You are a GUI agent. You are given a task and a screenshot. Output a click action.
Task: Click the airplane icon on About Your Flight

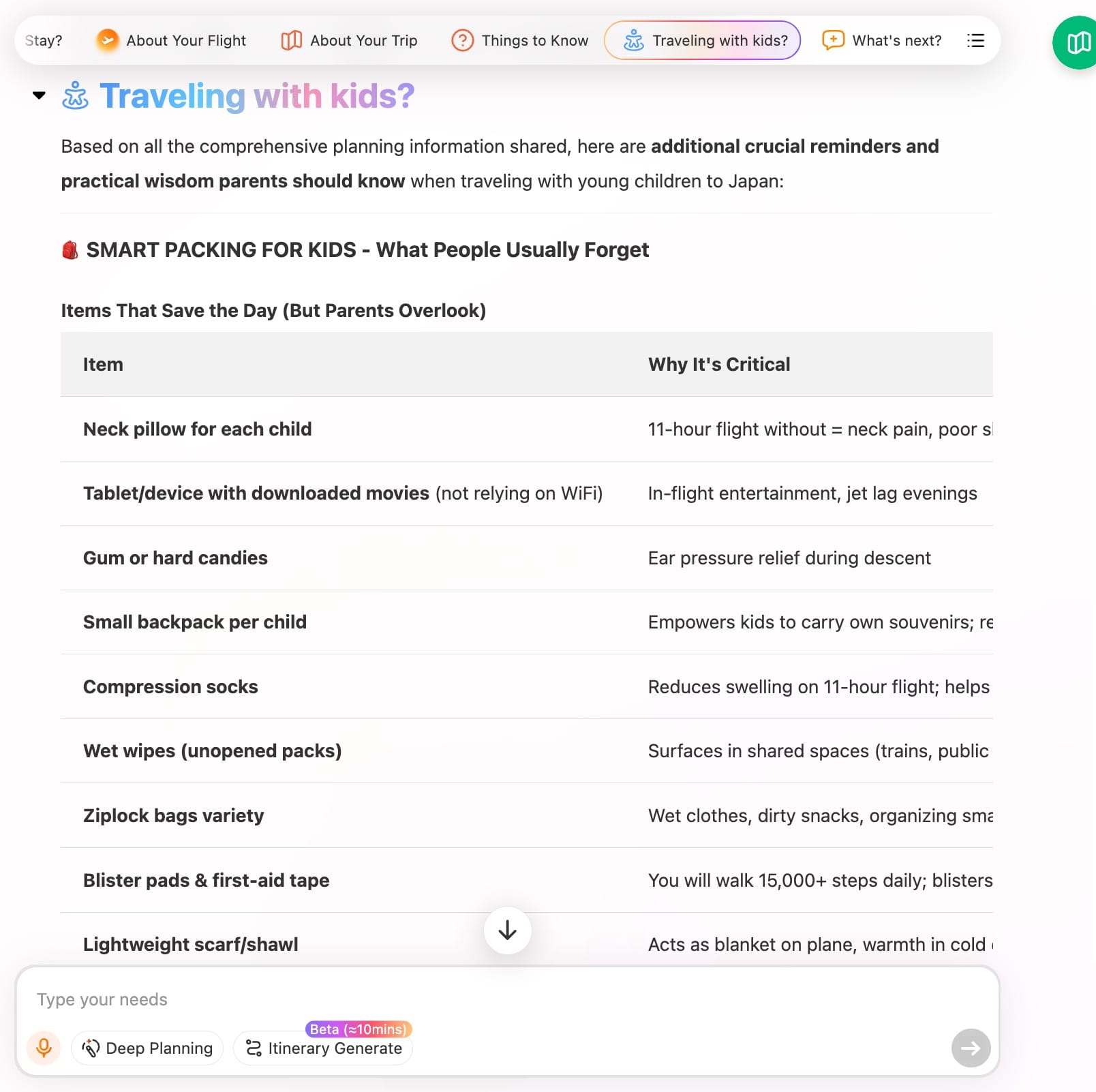pyautogui.click(x=107, y=40)
